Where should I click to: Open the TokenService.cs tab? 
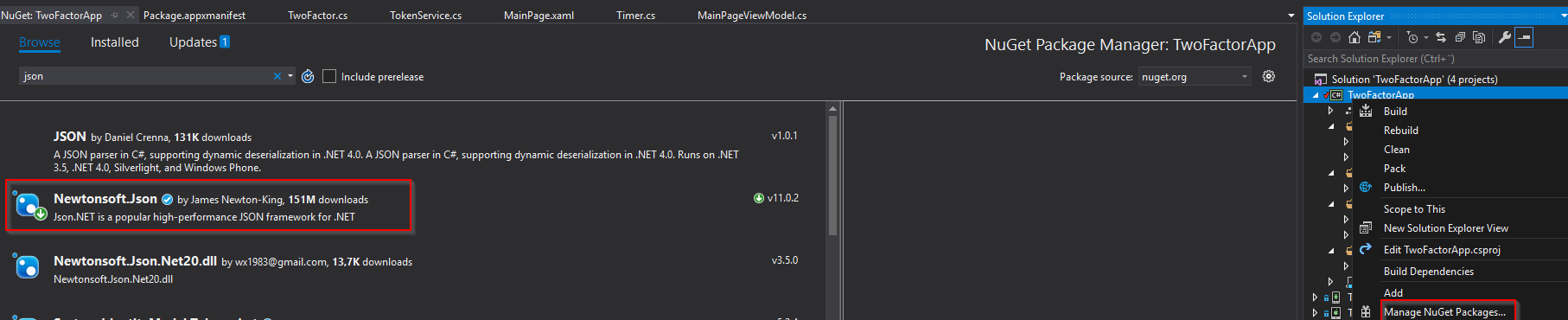pyautogui.click(x=426, y=16)
